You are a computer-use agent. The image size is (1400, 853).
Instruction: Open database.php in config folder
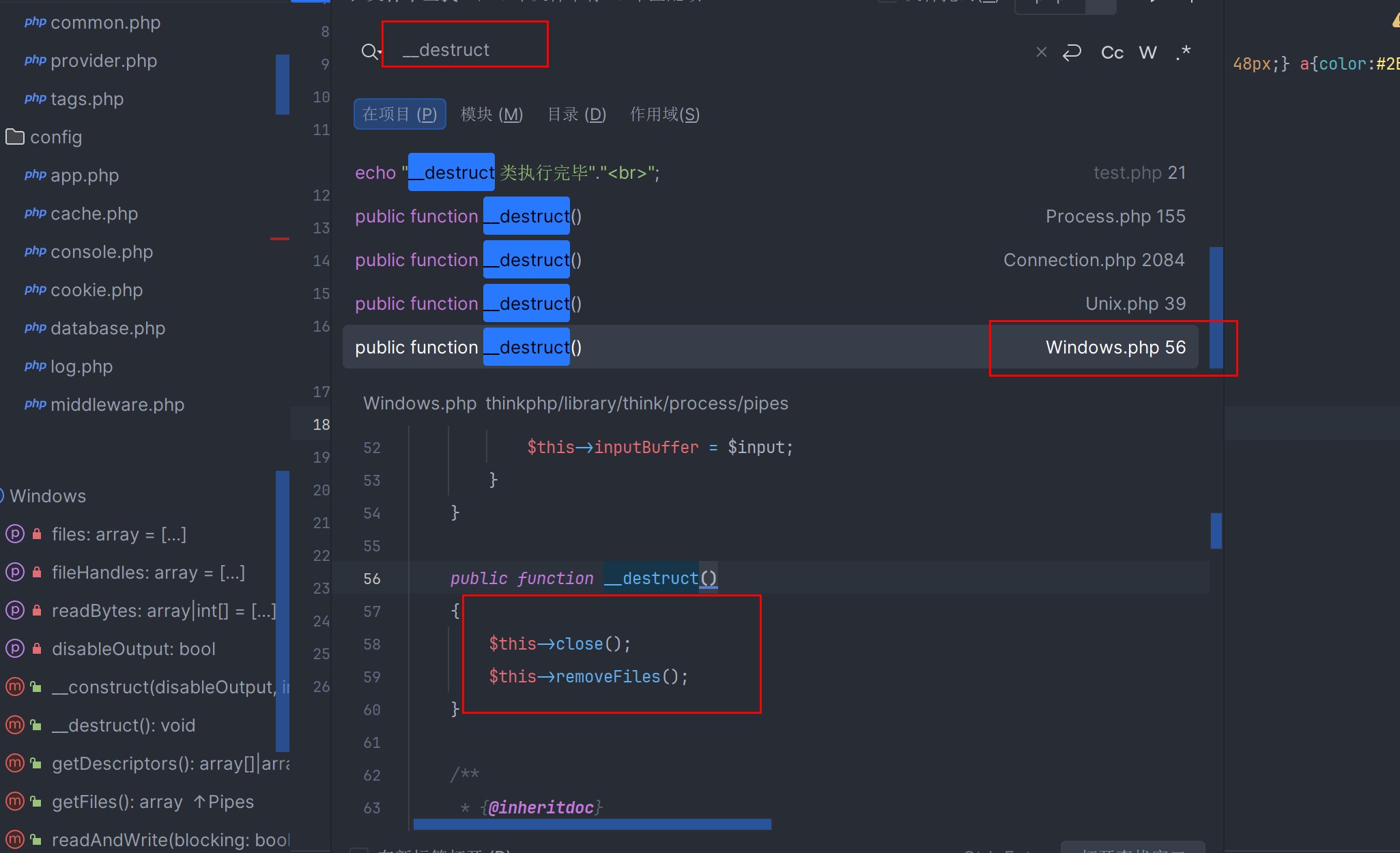click(x=108, y=328)
